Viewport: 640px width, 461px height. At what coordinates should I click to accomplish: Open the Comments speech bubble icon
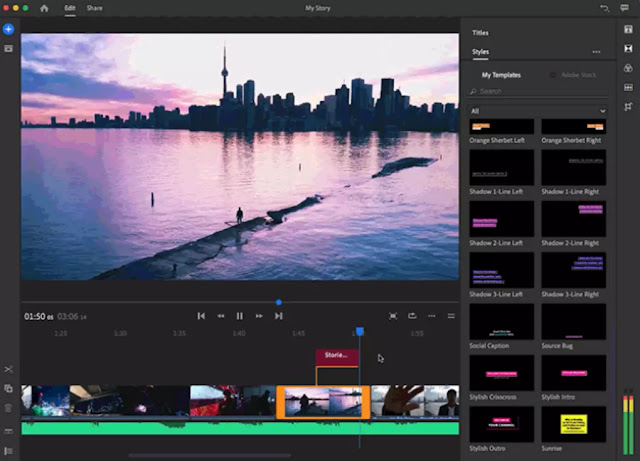[x=626, y=8]
